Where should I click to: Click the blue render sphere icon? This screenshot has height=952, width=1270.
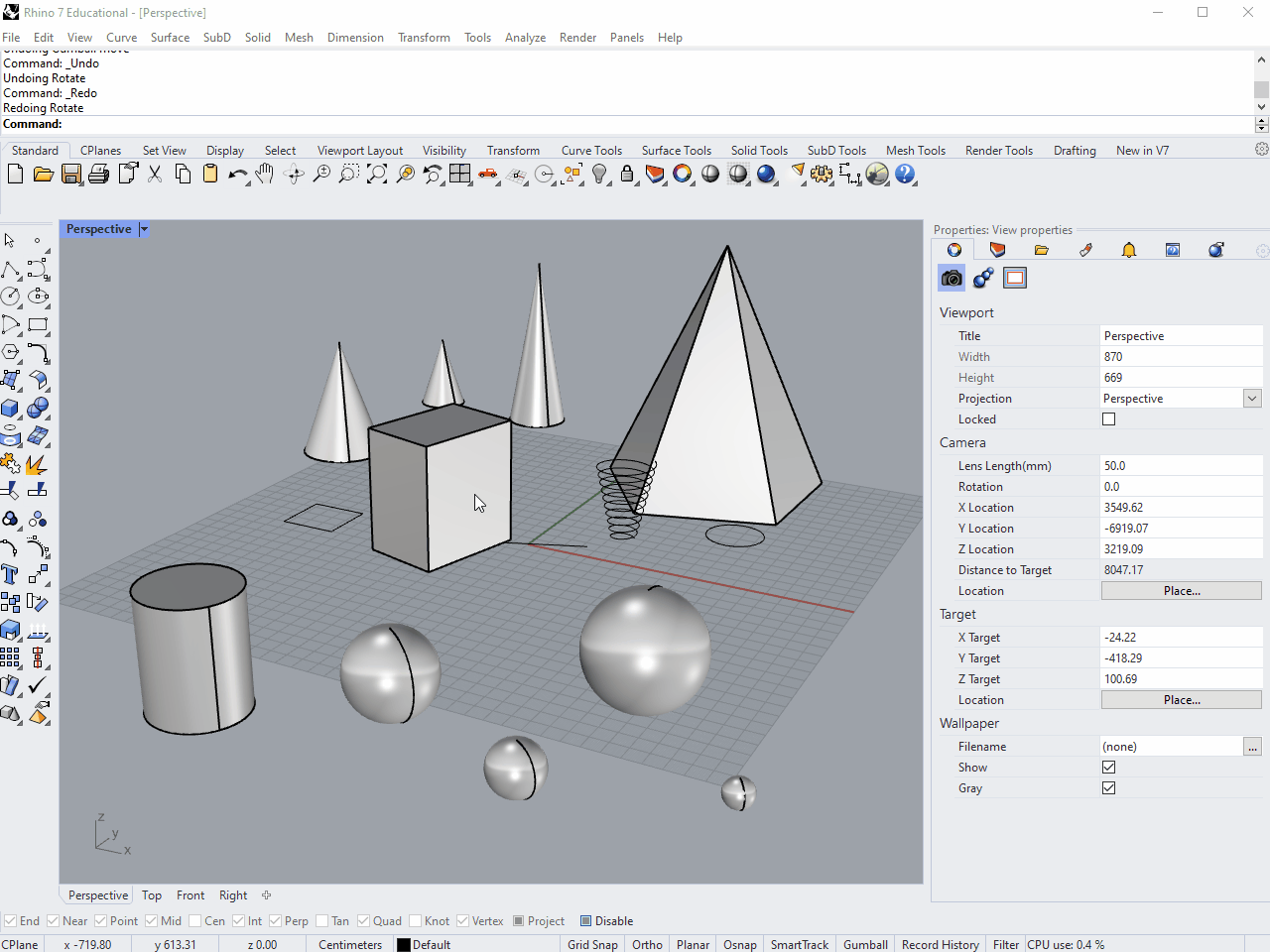(766, 175)
